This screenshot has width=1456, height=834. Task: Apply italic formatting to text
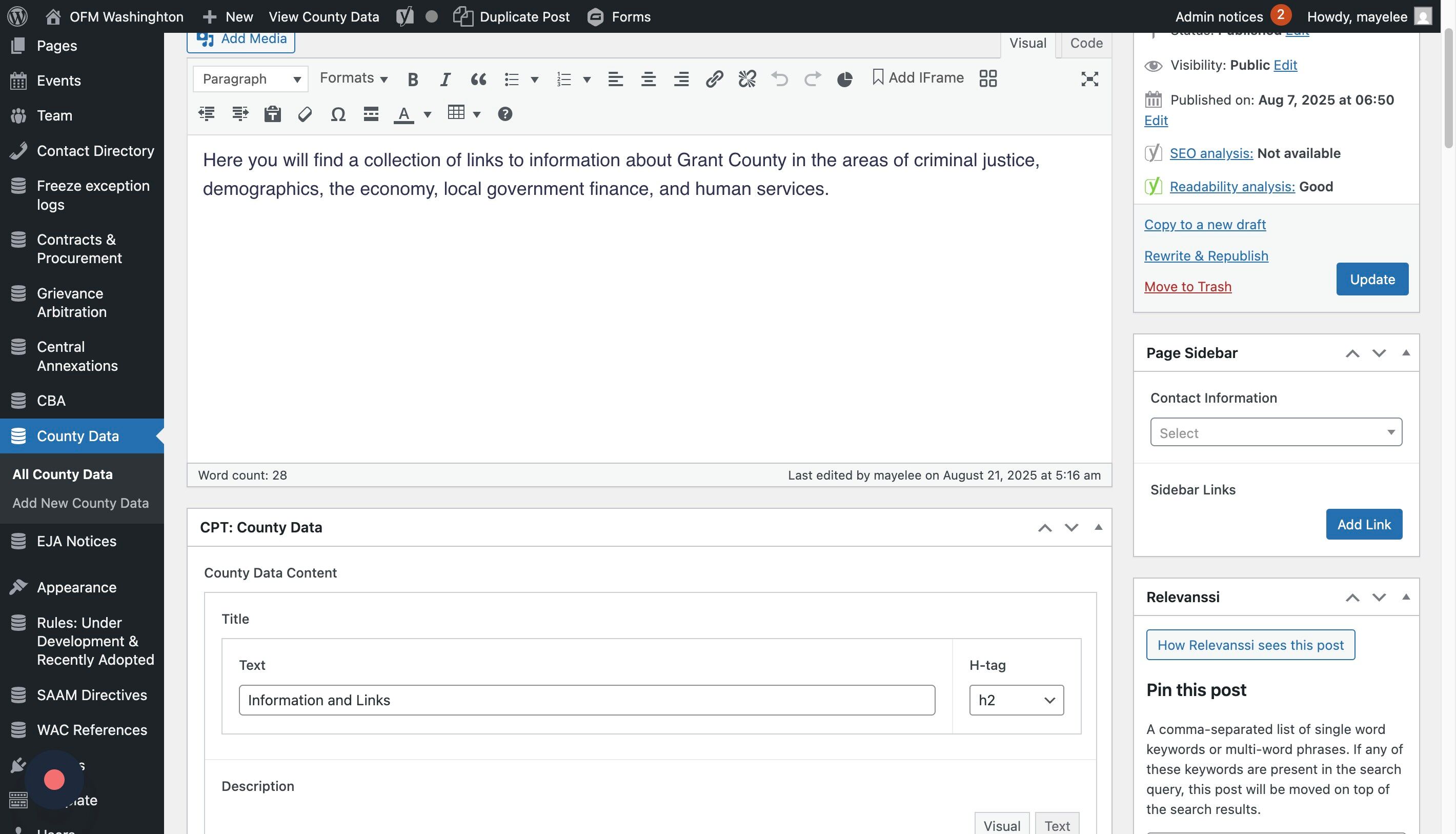pyautogui.click(x=445, y=79)
